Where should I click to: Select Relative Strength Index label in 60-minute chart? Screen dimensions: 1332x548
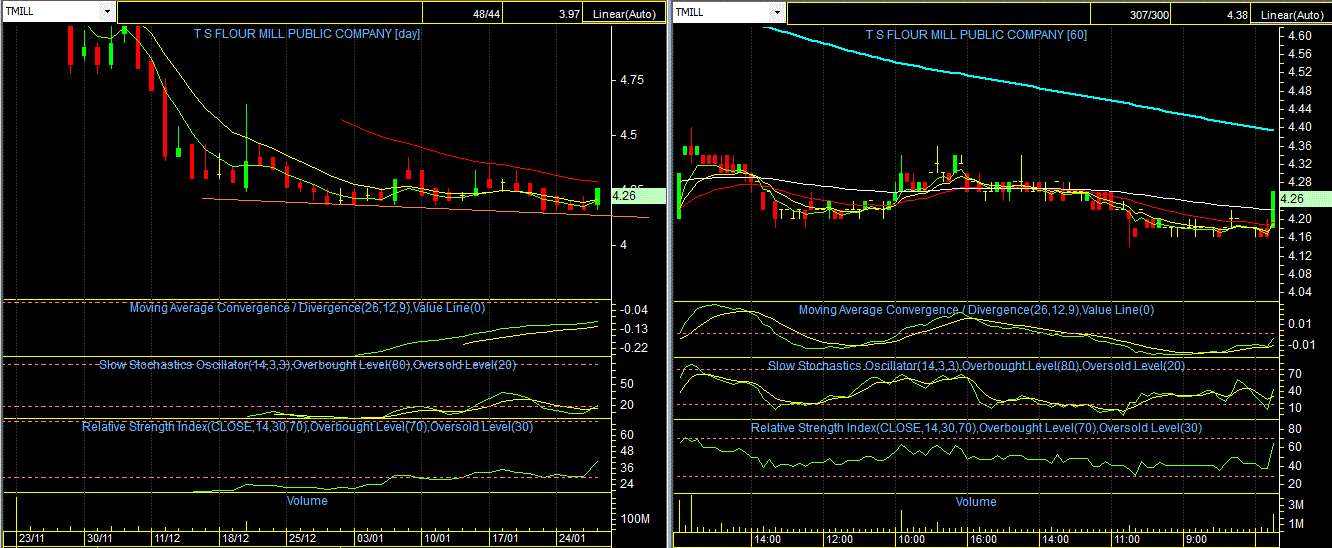[976, 427]
